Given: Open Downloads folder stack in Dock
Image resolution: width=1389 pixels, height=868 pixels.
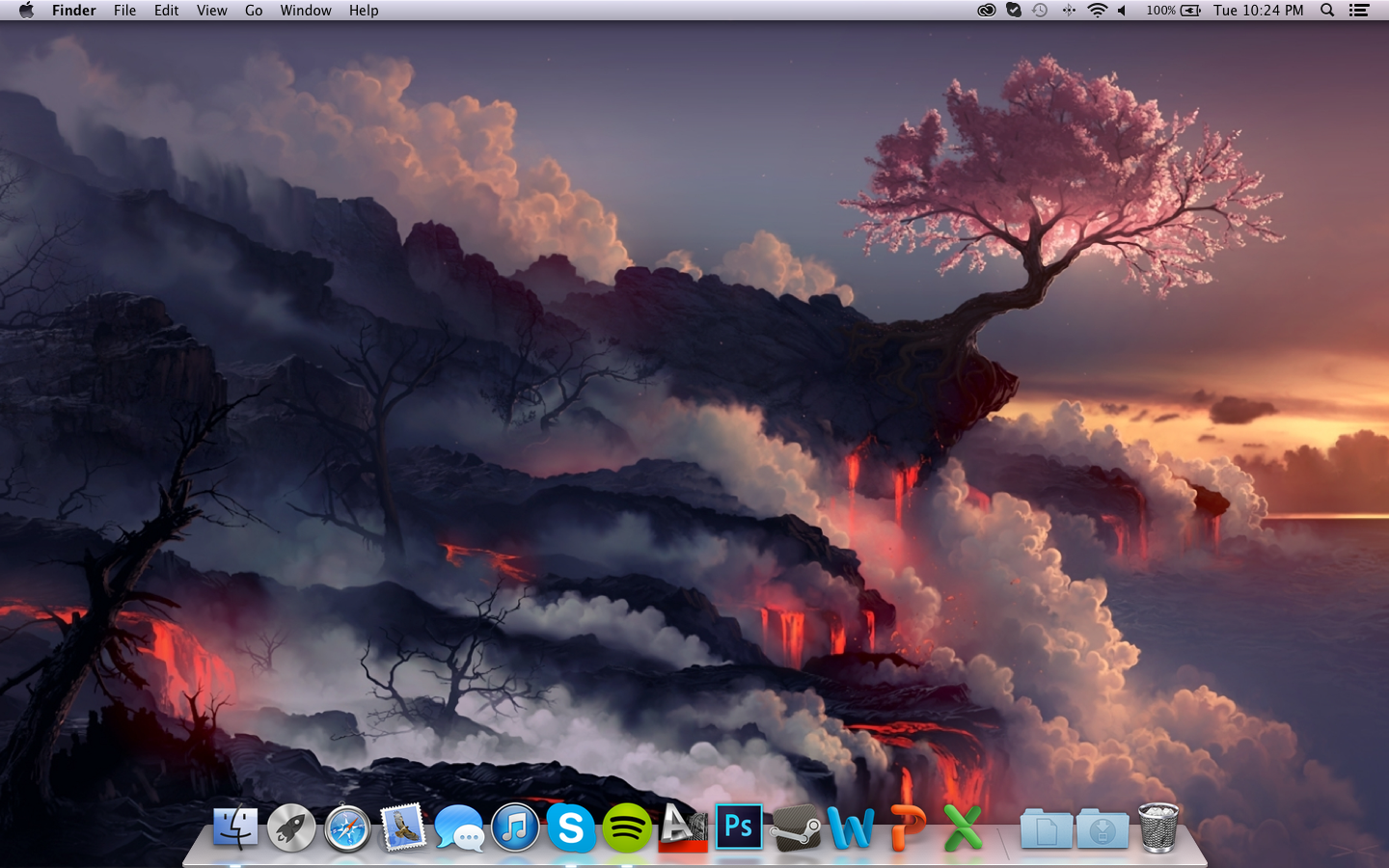Looking at the screenshot, I should [1103, 828].
